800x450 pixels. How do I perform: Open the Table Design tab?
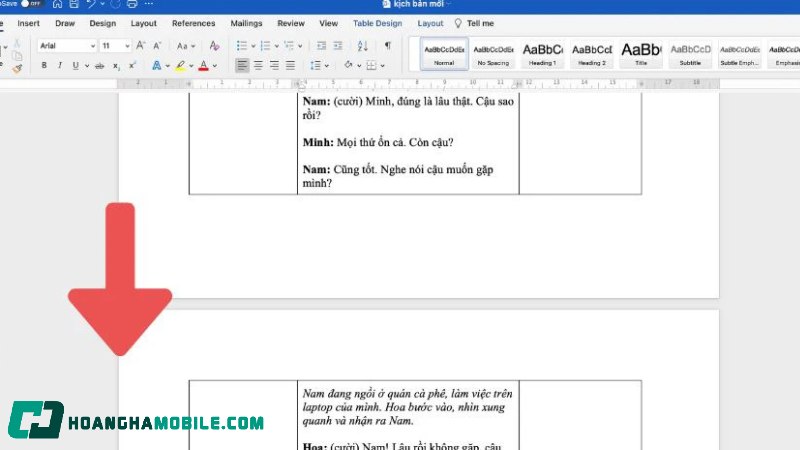377,23
